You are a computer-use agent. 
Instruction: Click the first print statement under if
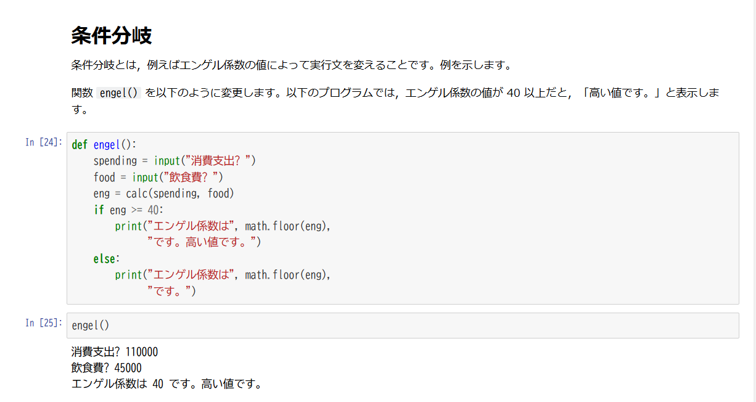pyautogui.click(x=222, y=226)
